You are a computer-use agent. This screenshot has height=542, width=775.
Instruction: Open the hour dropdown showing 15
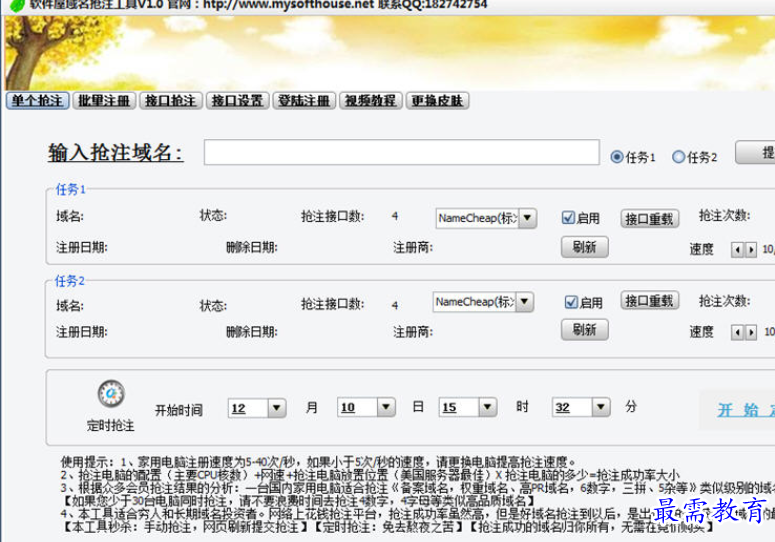487,408
